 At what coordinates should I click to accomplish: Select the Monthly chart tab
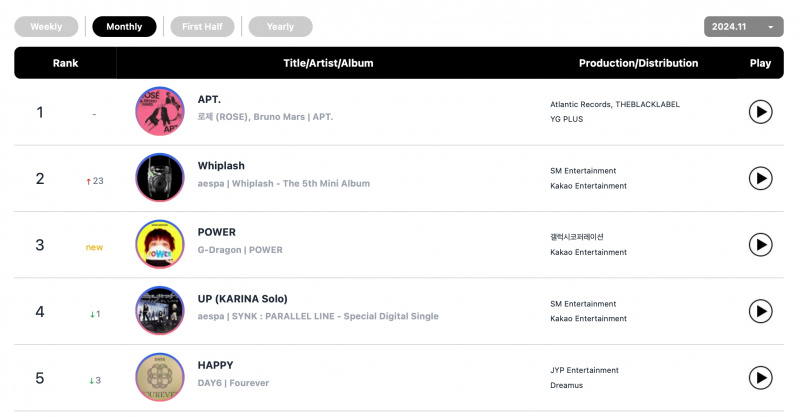124,27
